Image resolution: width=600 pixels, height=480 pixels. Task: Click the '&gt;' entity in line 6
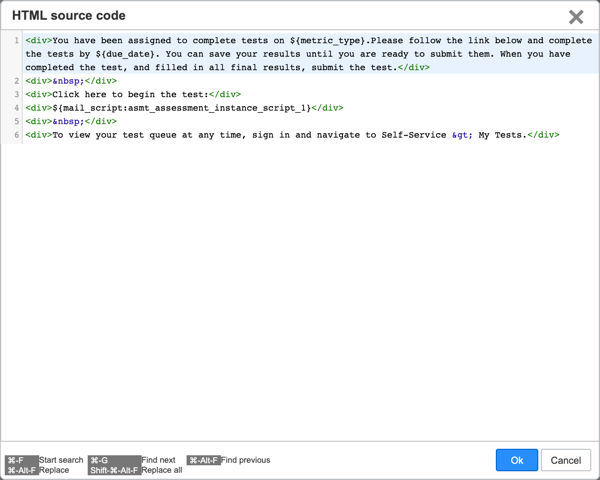[x=462, y=135]
